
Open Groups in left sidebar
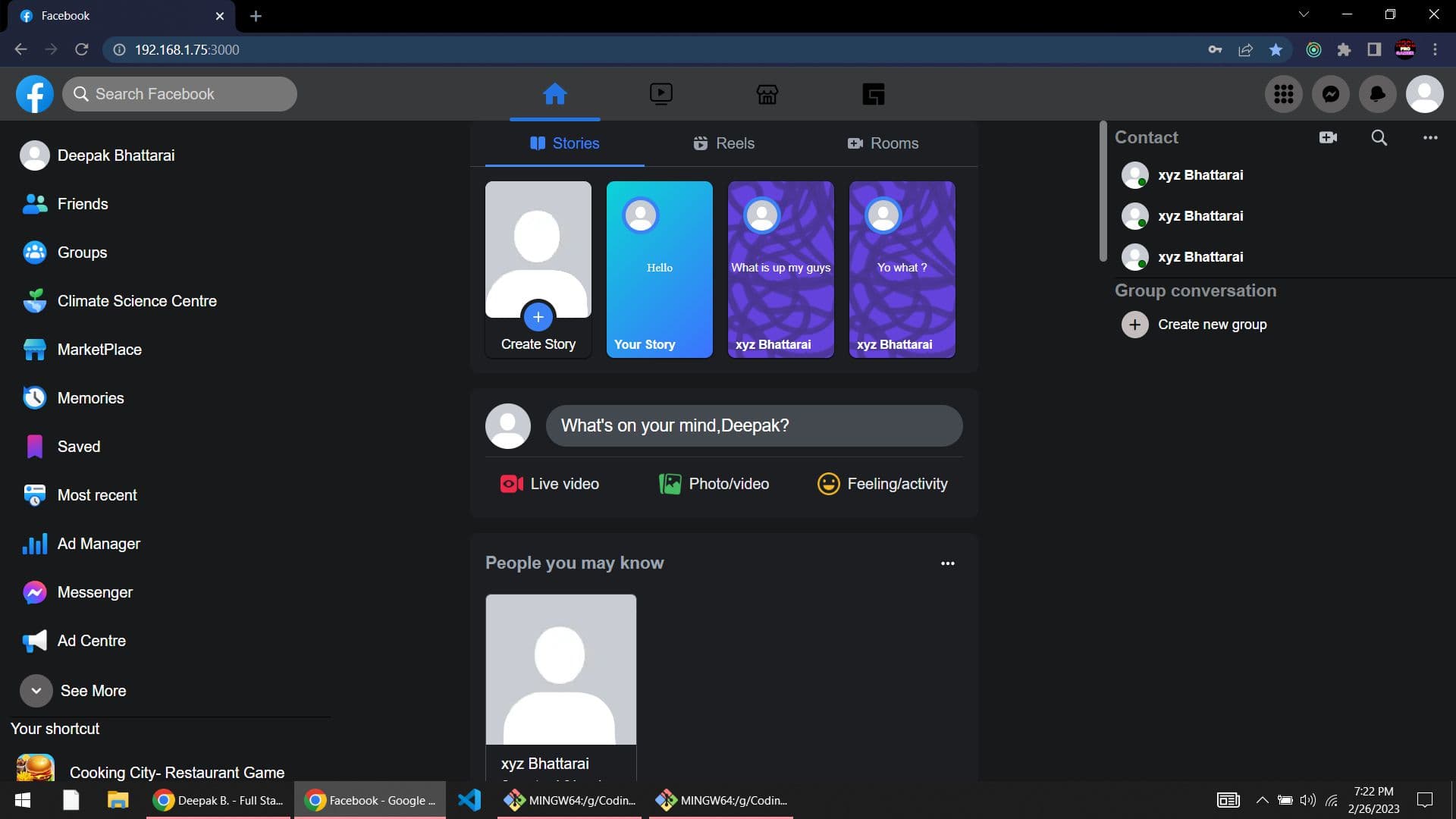[64, 253]
